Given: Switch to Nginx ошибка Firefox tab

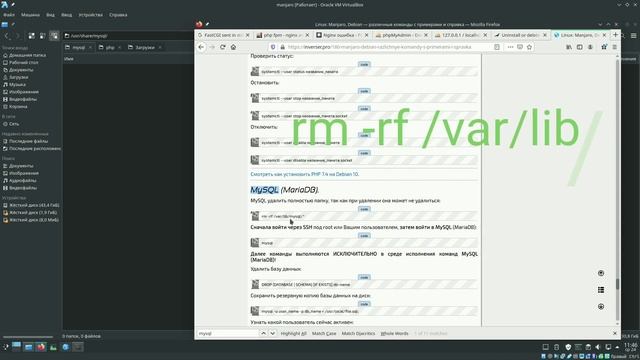Looking at the screenshot, I should pyautogui.click(x=342, y=35).
